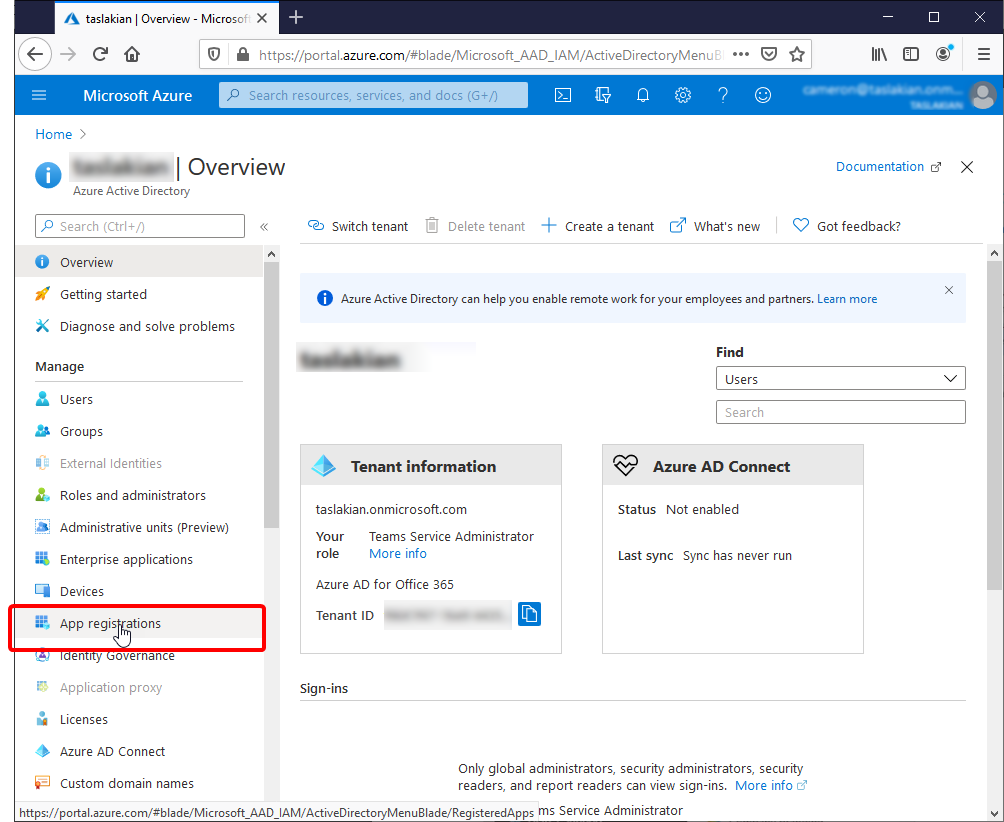
Task: Dismiss the remote work info banner
Action: pos(949,290)
